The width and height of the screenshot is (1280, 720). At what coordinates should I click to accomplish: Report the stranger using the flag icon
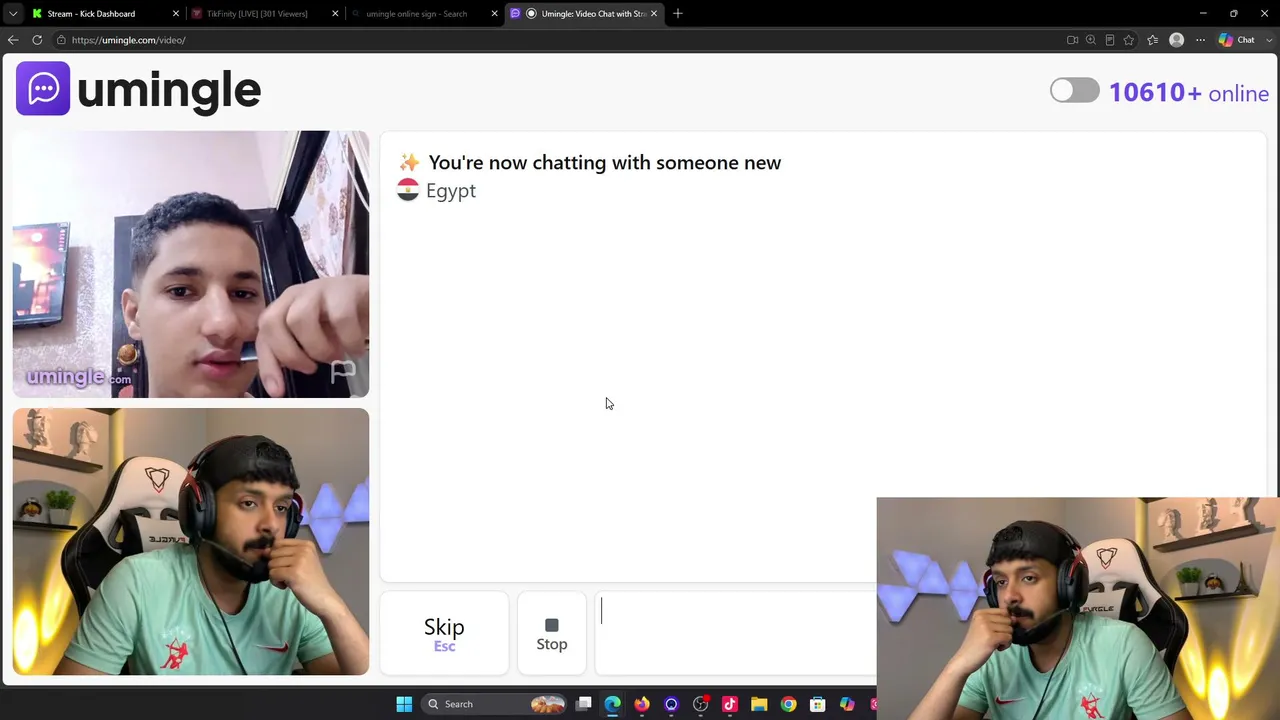click(343, 371)
